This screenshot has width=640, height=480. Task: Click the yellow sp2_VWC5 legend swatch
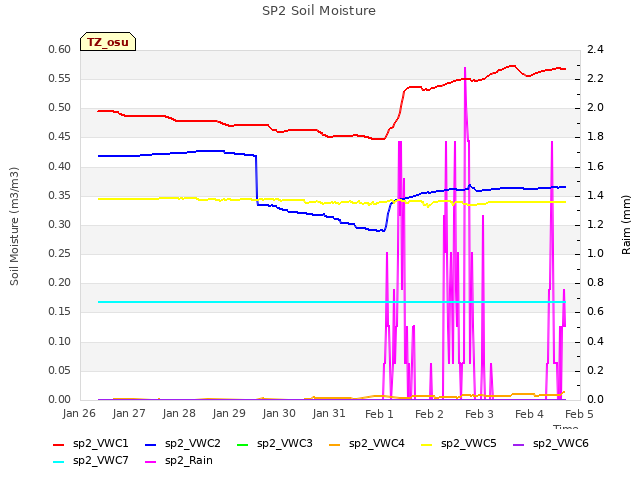pyautogui.click(x=427, y=444)
